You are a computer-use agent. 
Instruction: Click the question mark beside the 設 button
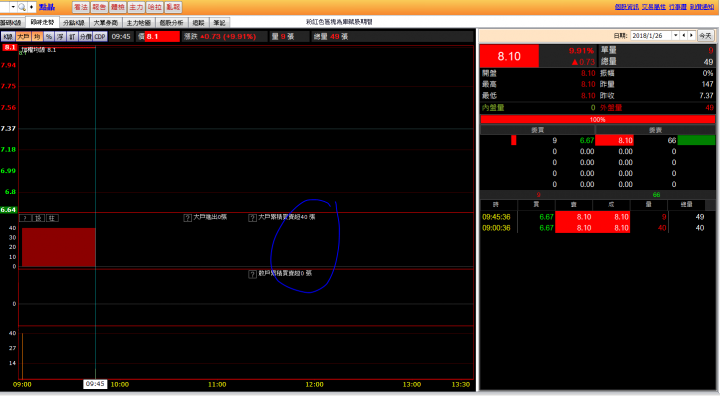click(25, 218)
